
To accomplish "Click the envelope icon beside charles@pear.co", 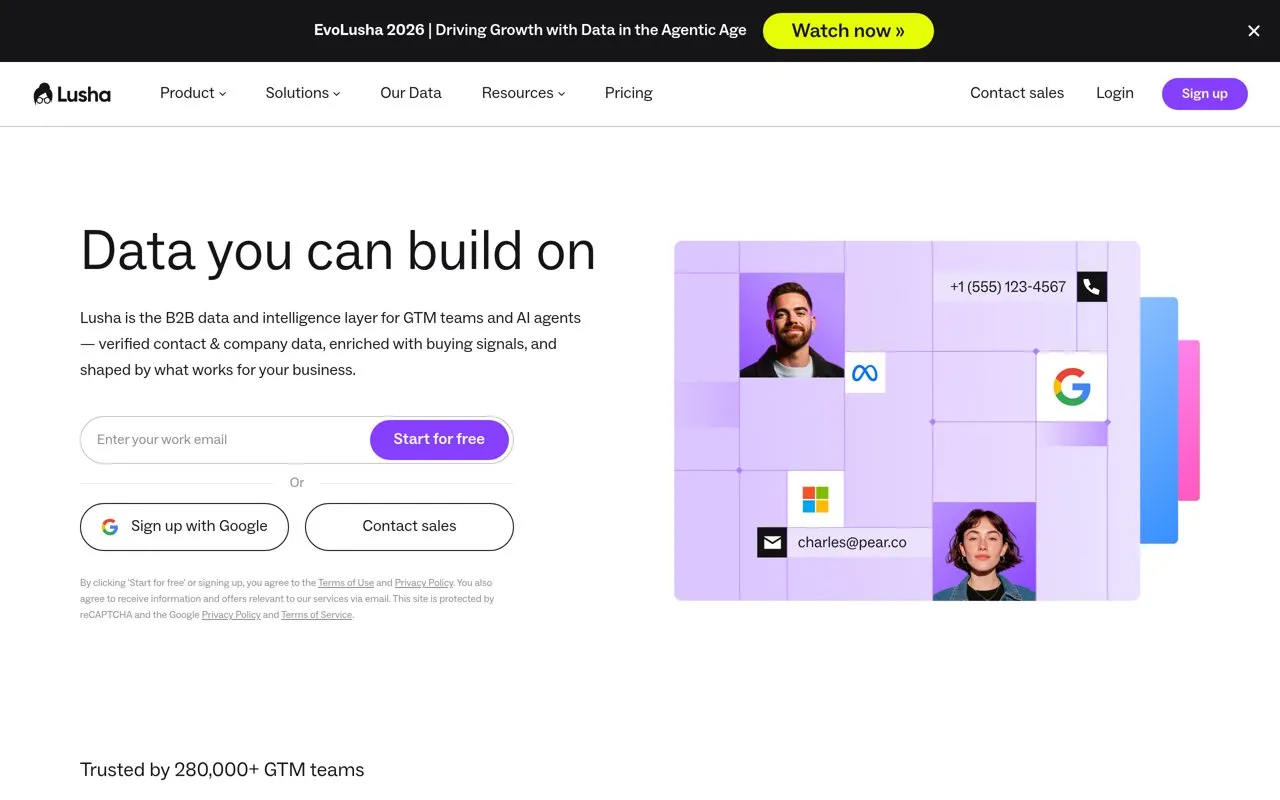I will click(x=772, y=543).
